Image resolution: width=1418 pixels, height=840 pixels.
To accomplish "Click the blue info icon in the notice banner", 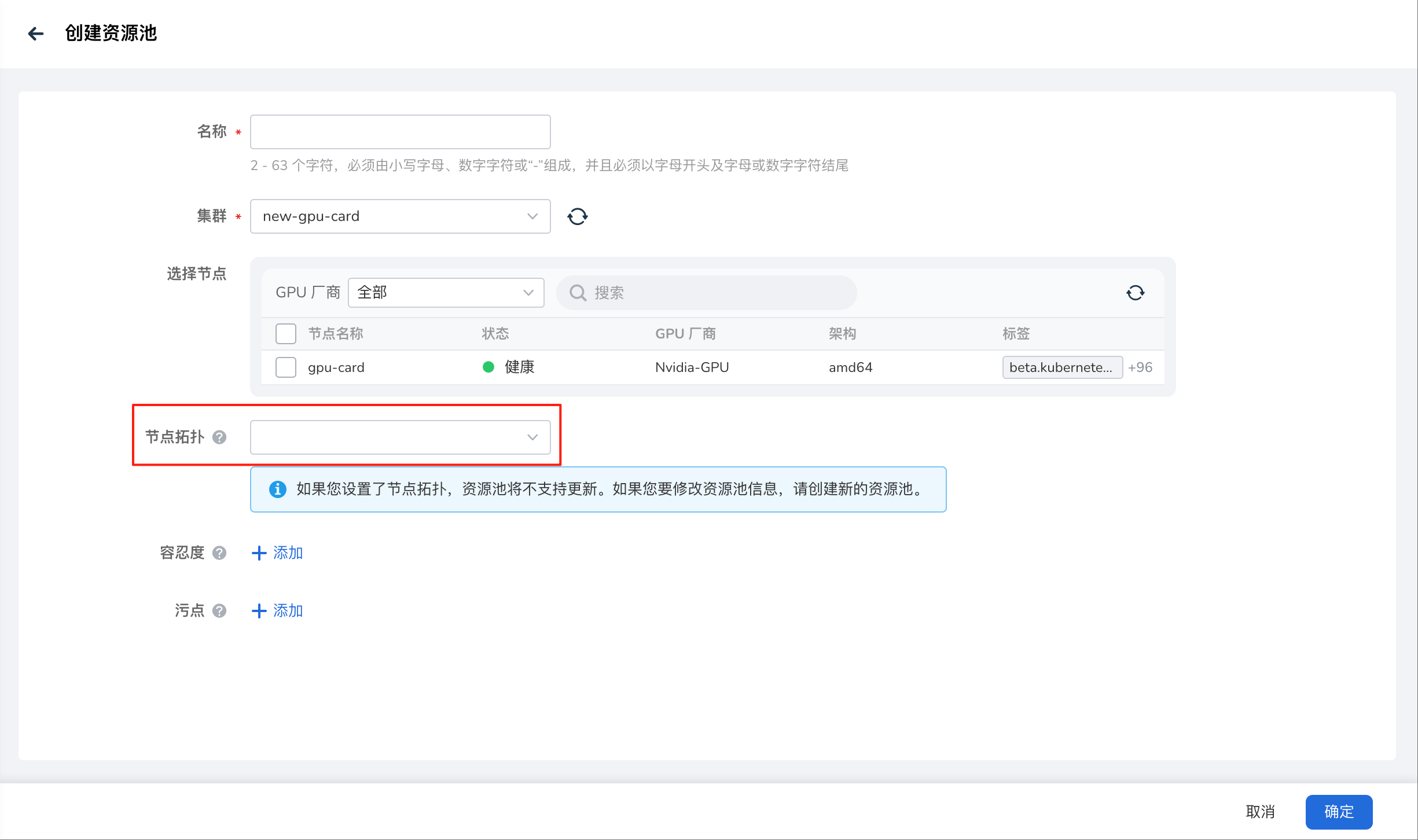I will (278, 489).
